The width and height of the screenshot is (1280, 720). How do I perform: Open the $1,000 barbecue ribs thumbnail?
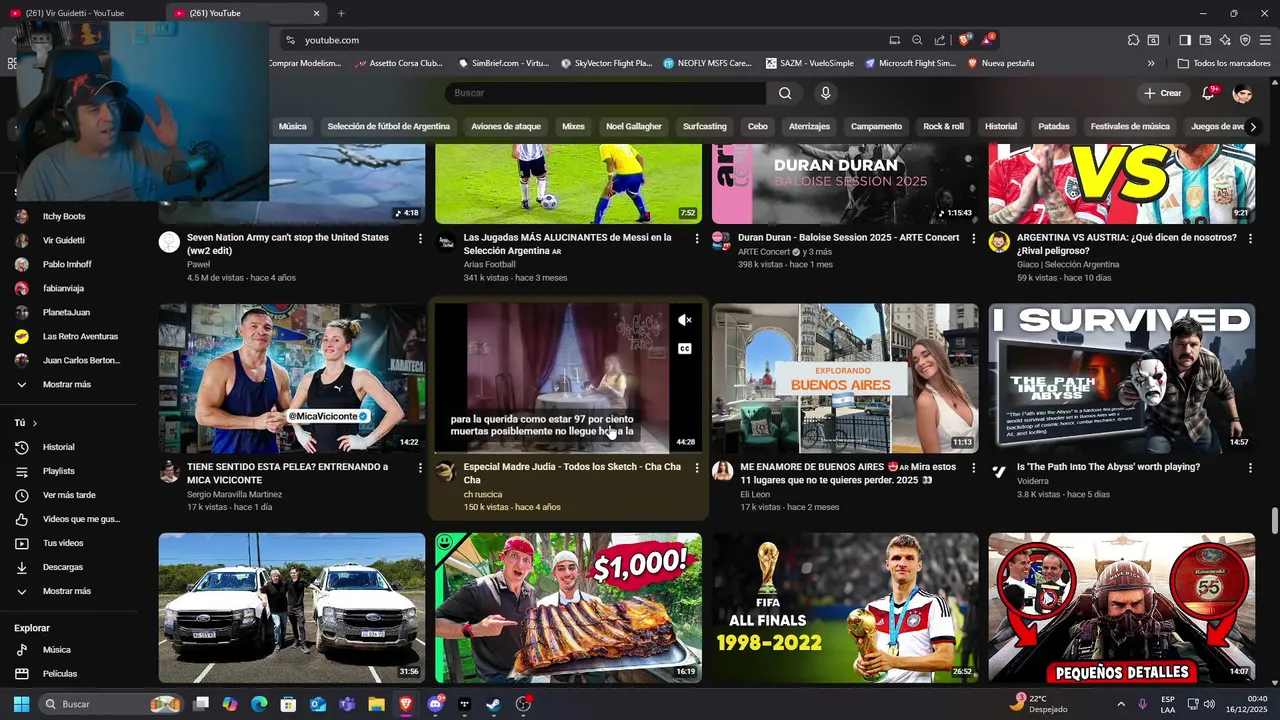(568, 608)
